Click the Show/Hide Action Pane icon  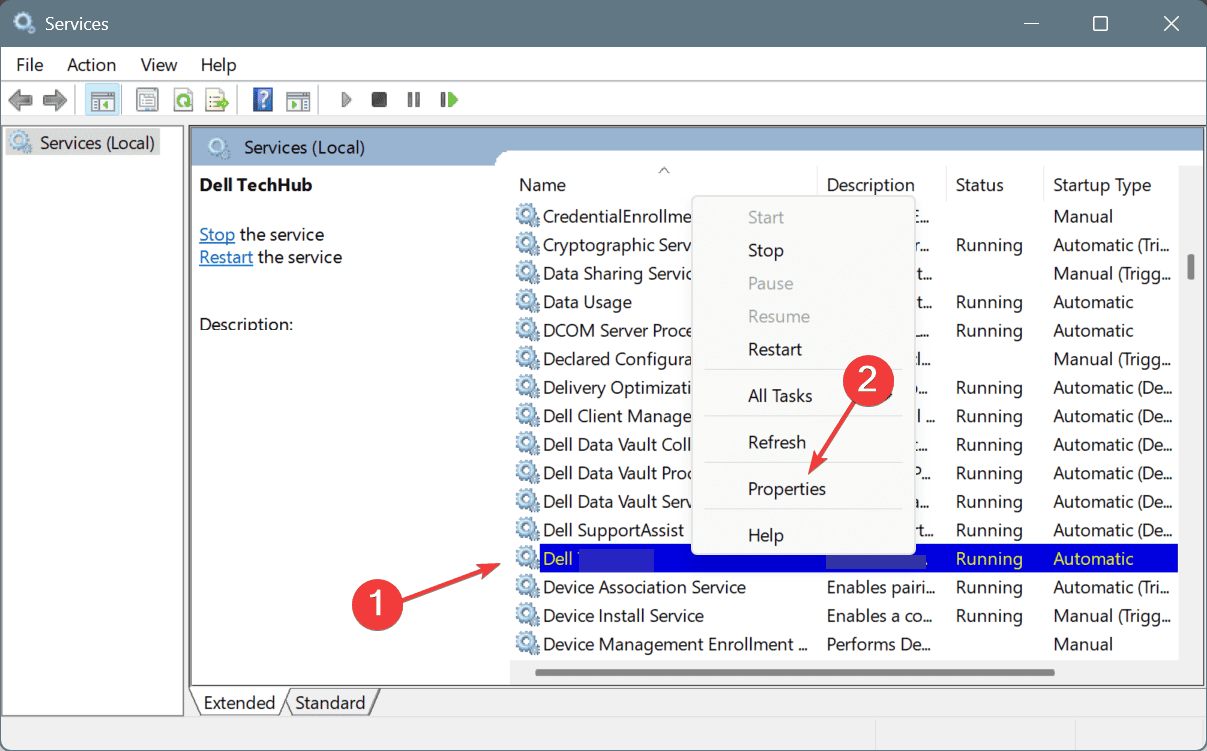298,100
